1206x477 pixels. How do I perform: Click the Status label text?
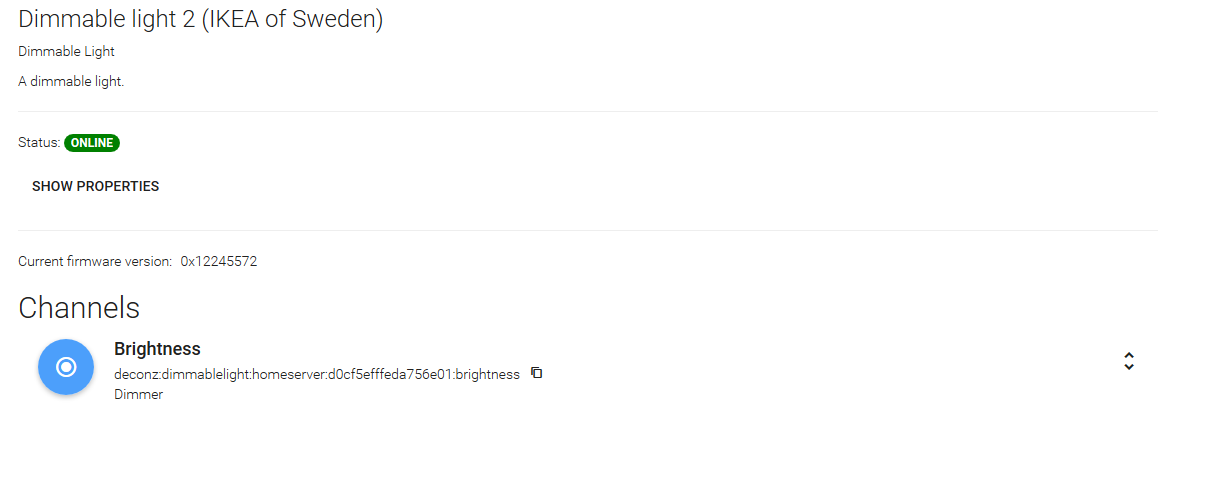pyautogui.click(x=39, y=143)
